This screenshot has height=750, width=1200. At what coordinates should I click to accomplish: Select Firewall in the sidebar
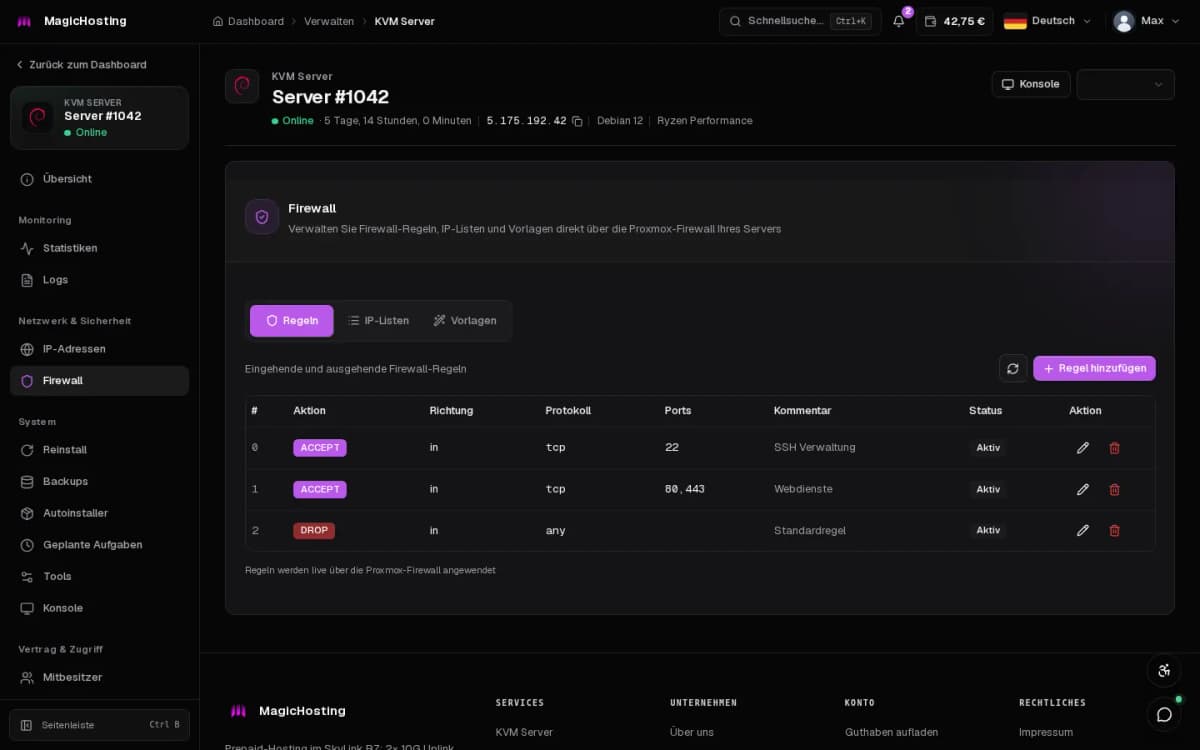[99, 381]
